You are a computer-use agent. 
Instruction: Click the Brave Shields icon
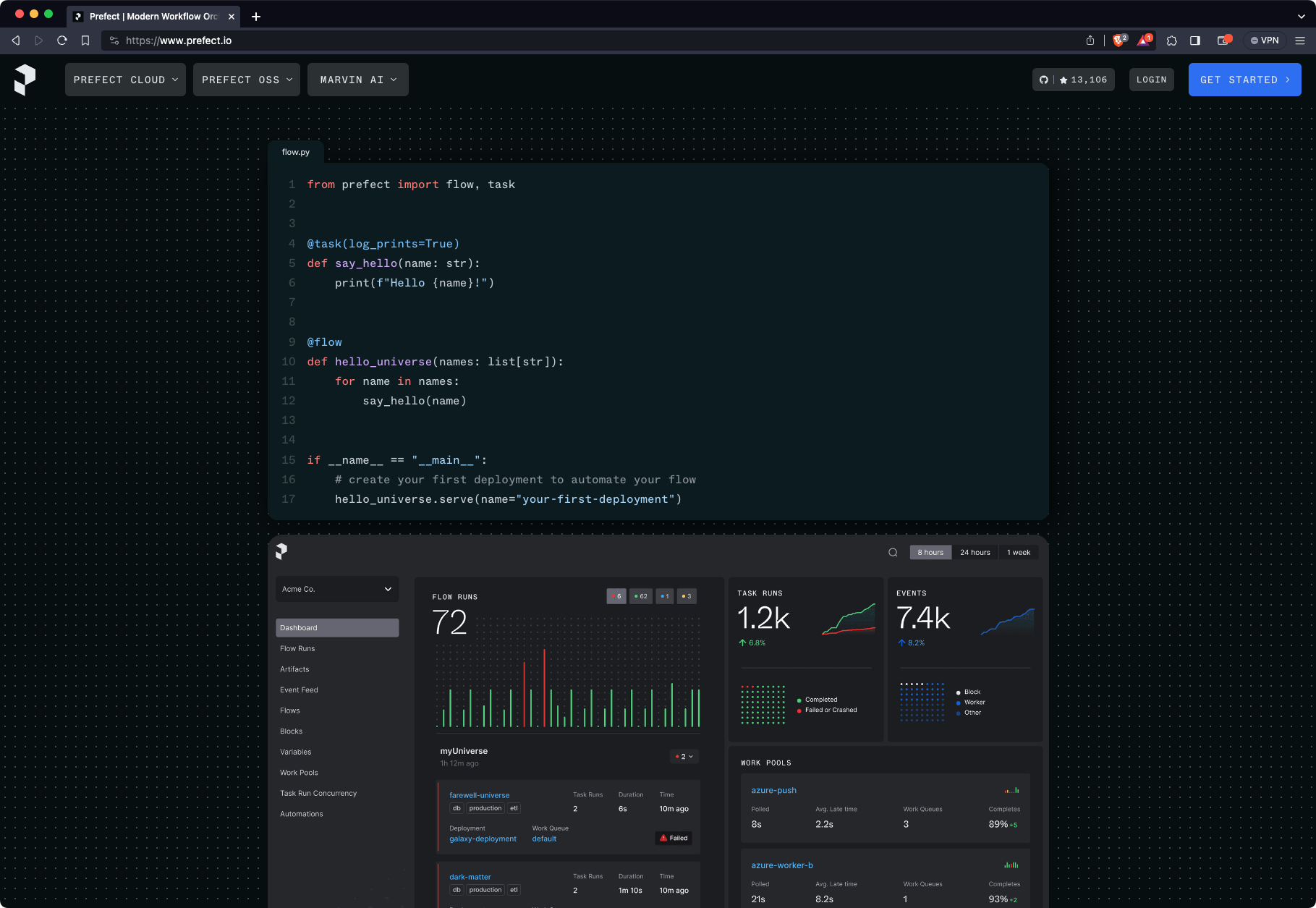(x=1118, y=41)
